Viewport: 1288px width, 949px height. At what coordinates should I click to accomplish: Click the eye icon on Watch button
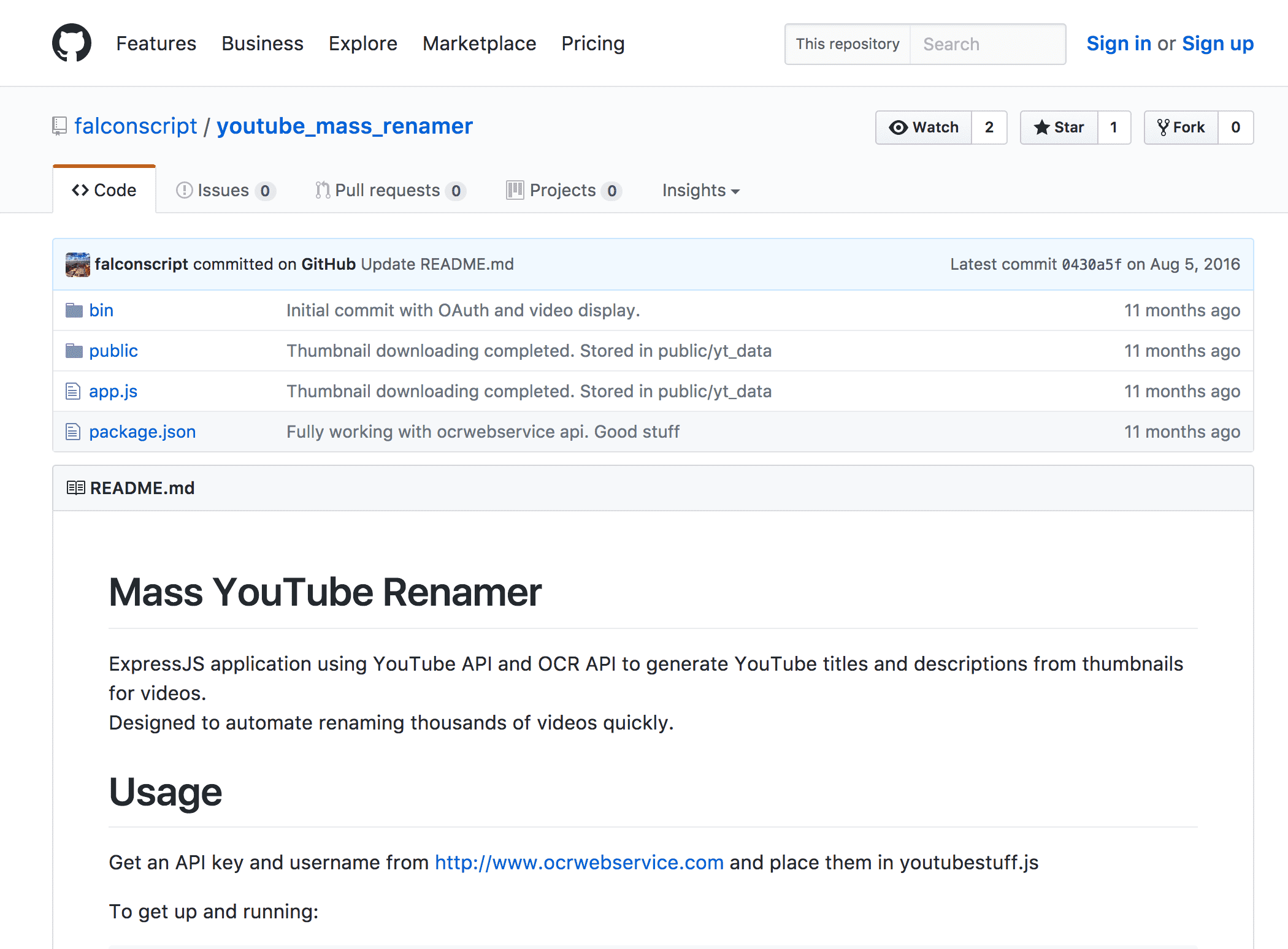click(x=899, y=128)
